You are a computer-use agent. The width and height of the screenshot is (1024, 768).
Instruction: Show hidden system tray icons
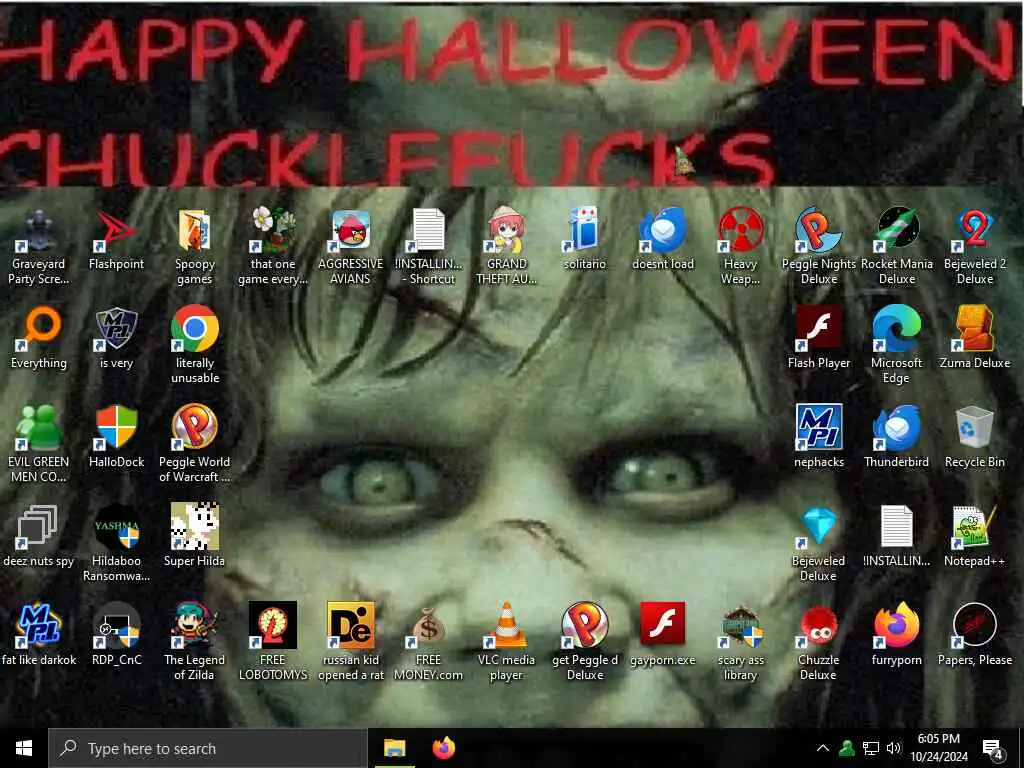point(823,748)
